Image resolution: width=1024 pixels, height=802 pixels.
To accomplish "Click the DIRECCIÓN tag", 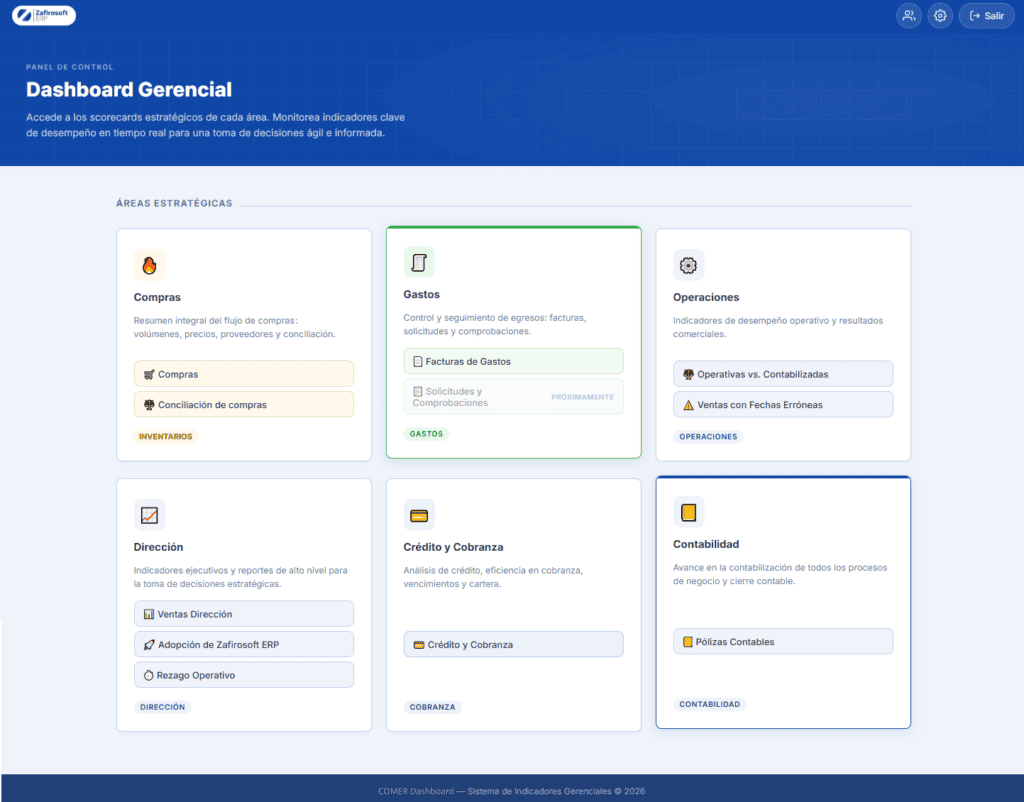I will (162, 707).
